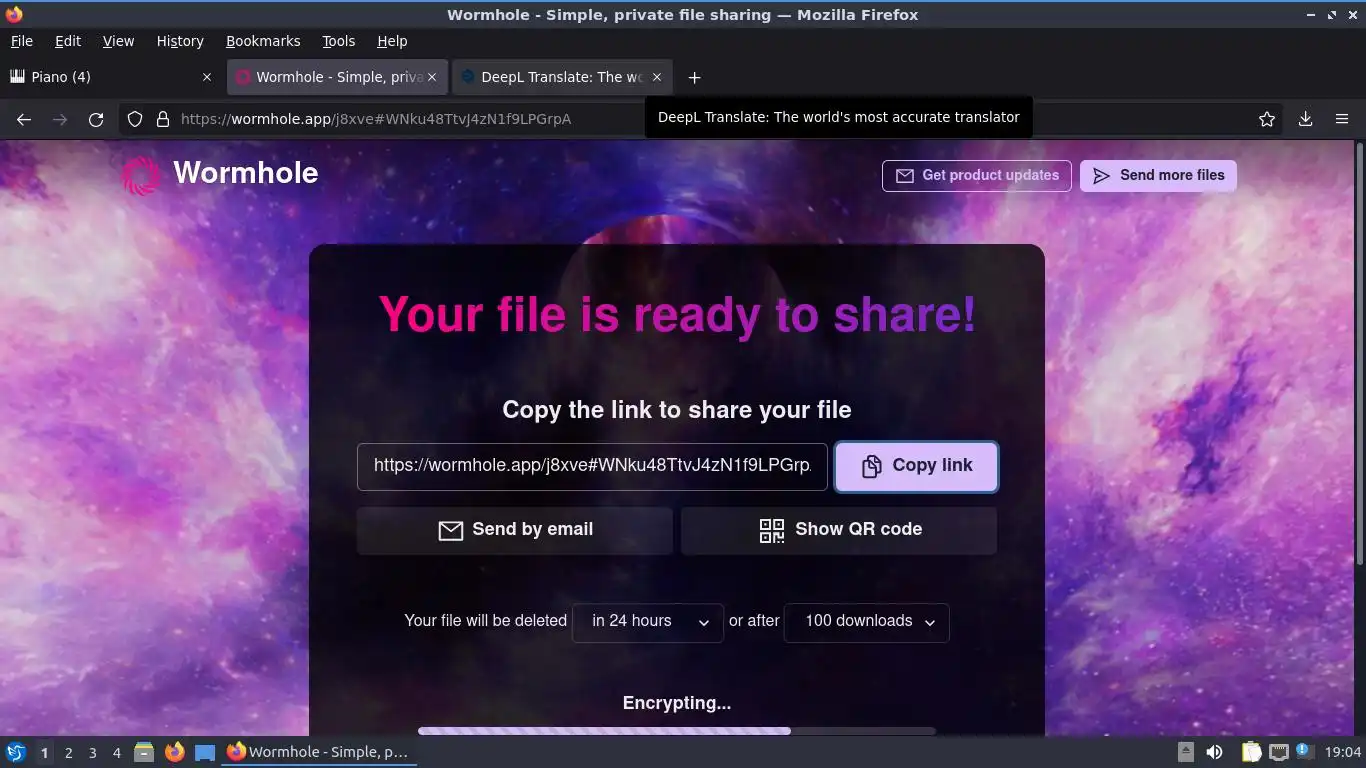Click the Send more files button
This screenshot has height=768, width=1366.
pyautogui.click(x=1158, y=176)
